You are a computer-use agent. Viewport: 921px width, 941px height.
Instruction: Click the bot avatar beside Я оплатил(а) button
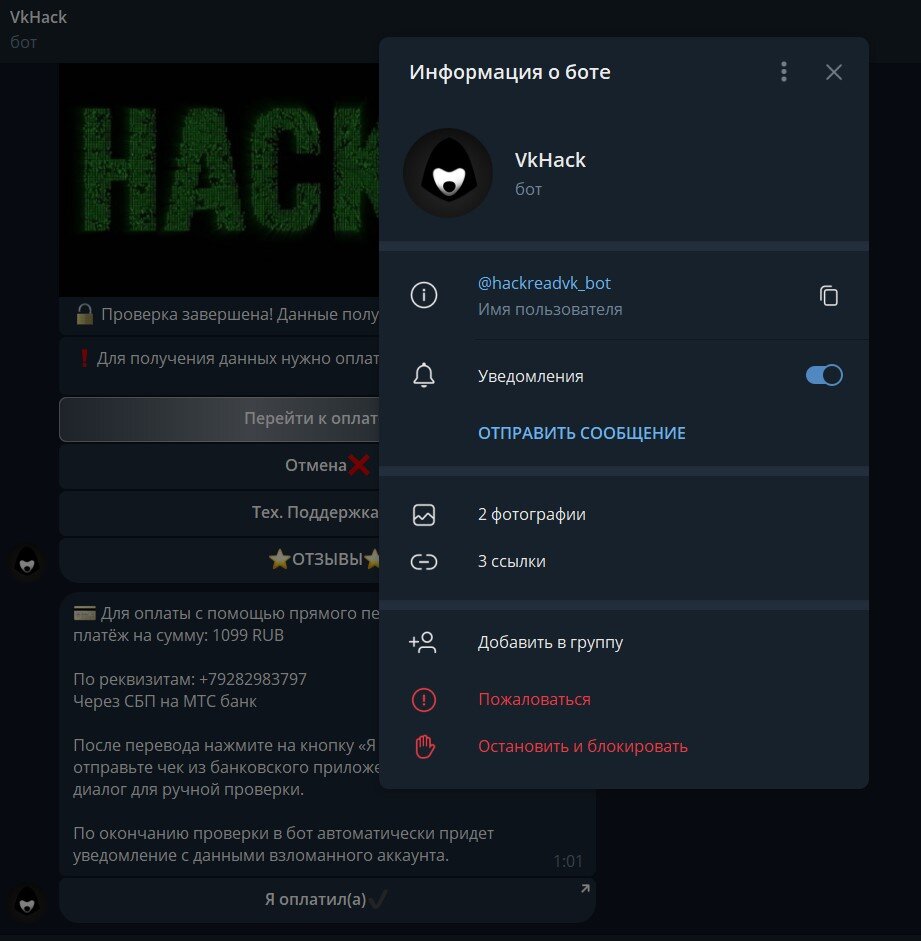pyautogui.click(x=27, y=903)
